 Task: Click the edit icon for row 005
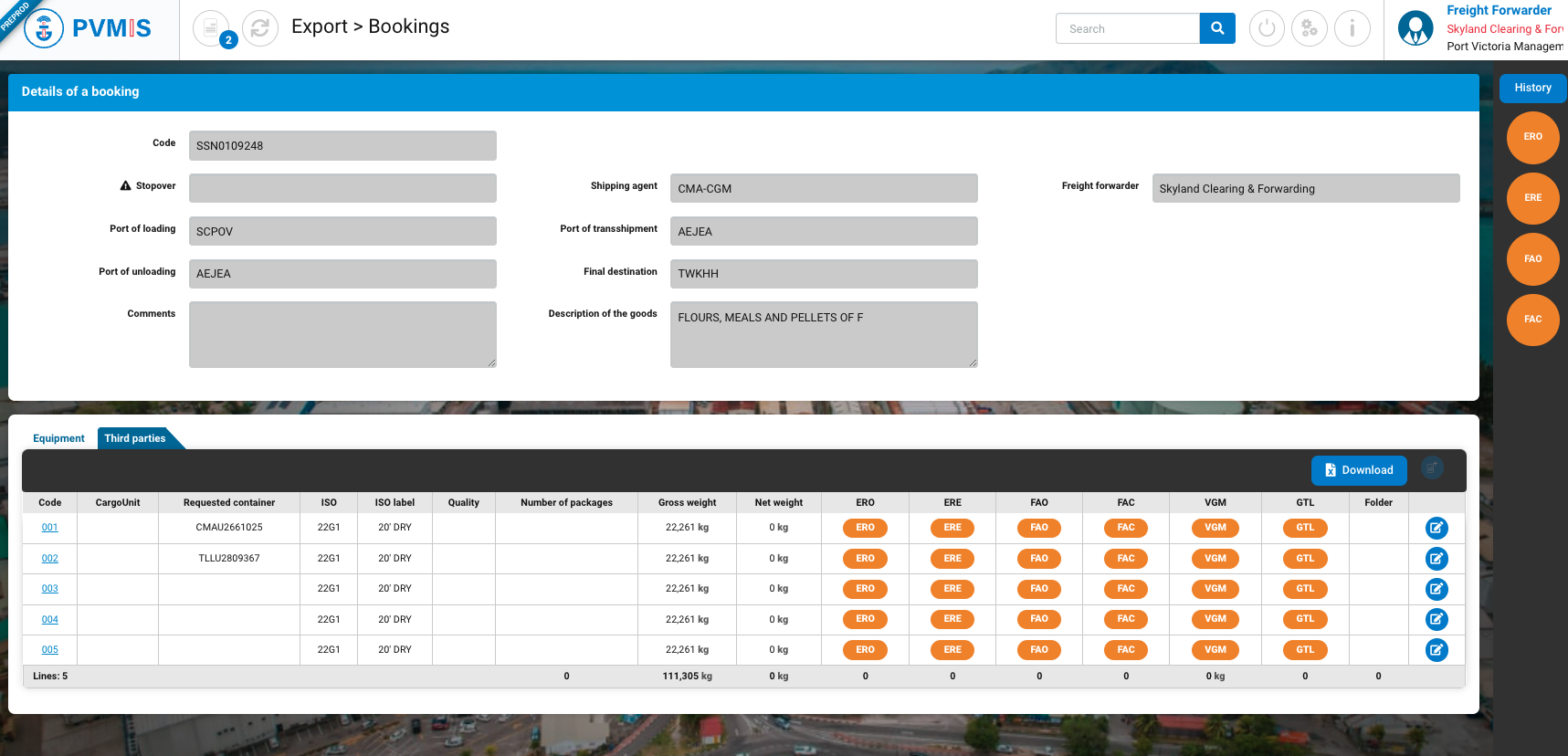(1436, 650)
